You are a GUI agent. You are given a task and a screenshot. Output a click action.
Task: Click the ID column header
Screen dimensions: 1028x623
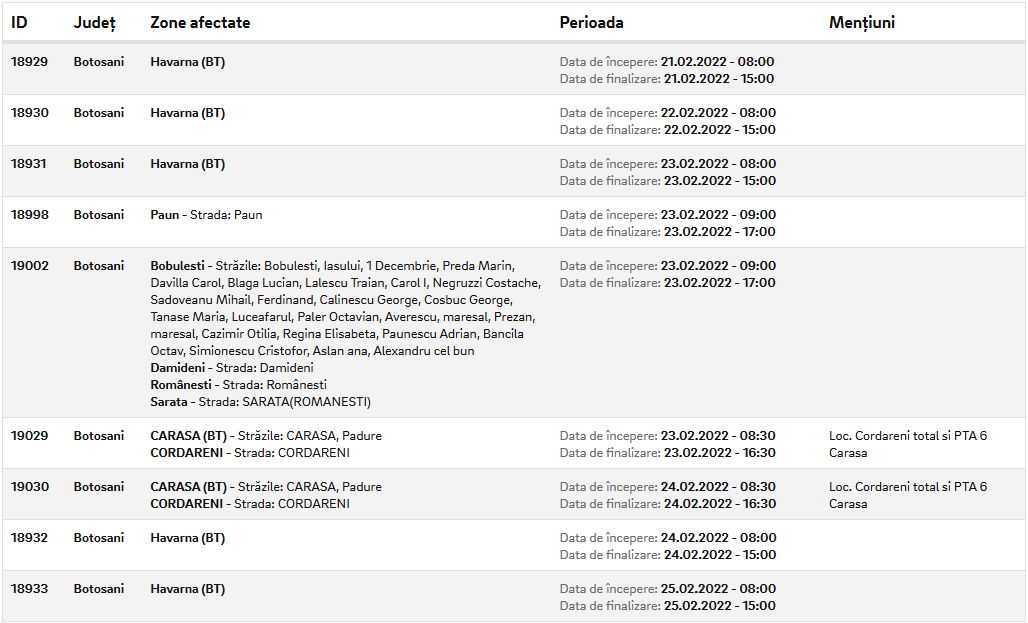pos(19,22)
